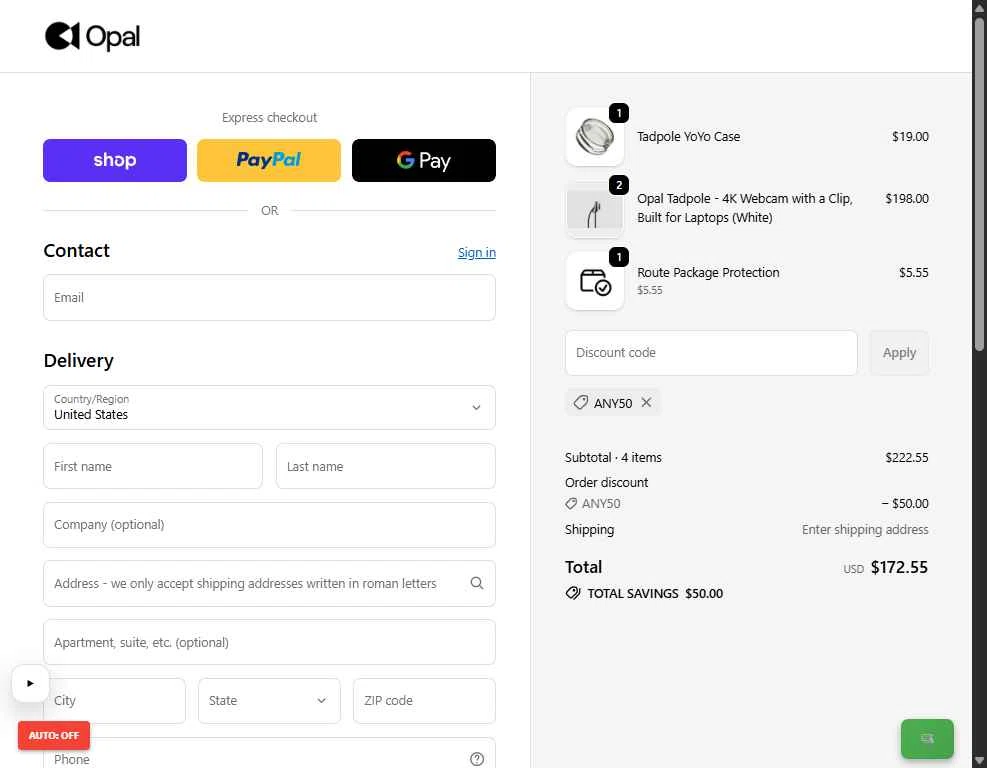Choose PayPal express checkout
Viewport: 987px width, 768px height.
point(269,161)
